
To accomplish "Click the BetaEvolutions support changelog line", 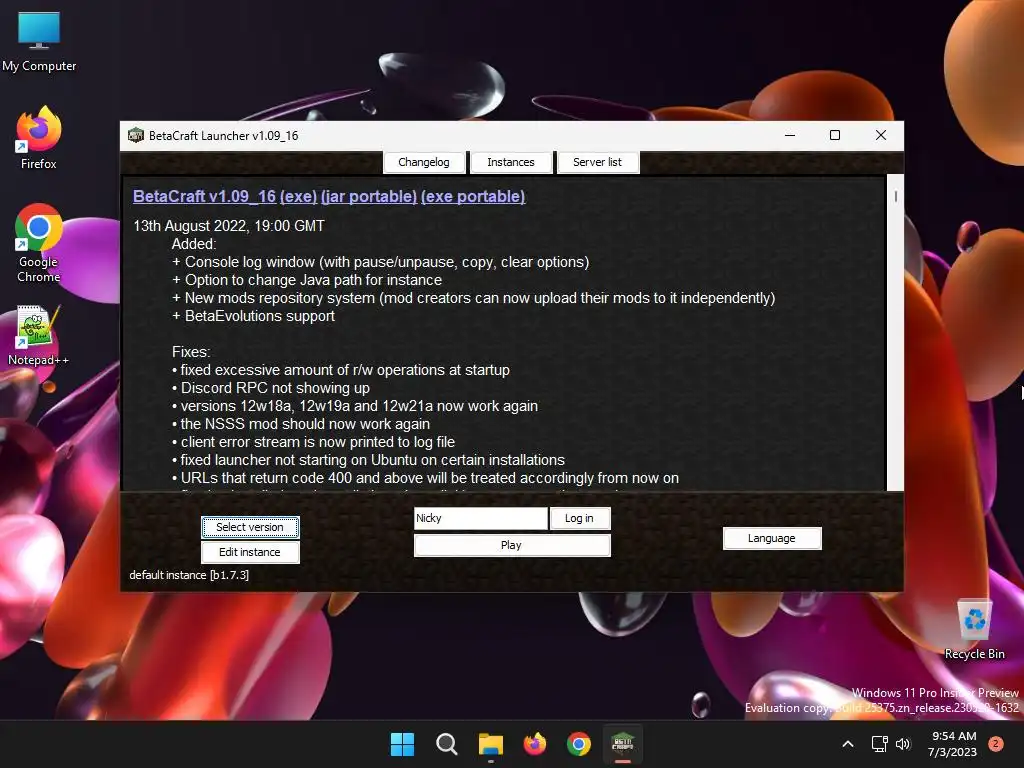I will (253, 316).
